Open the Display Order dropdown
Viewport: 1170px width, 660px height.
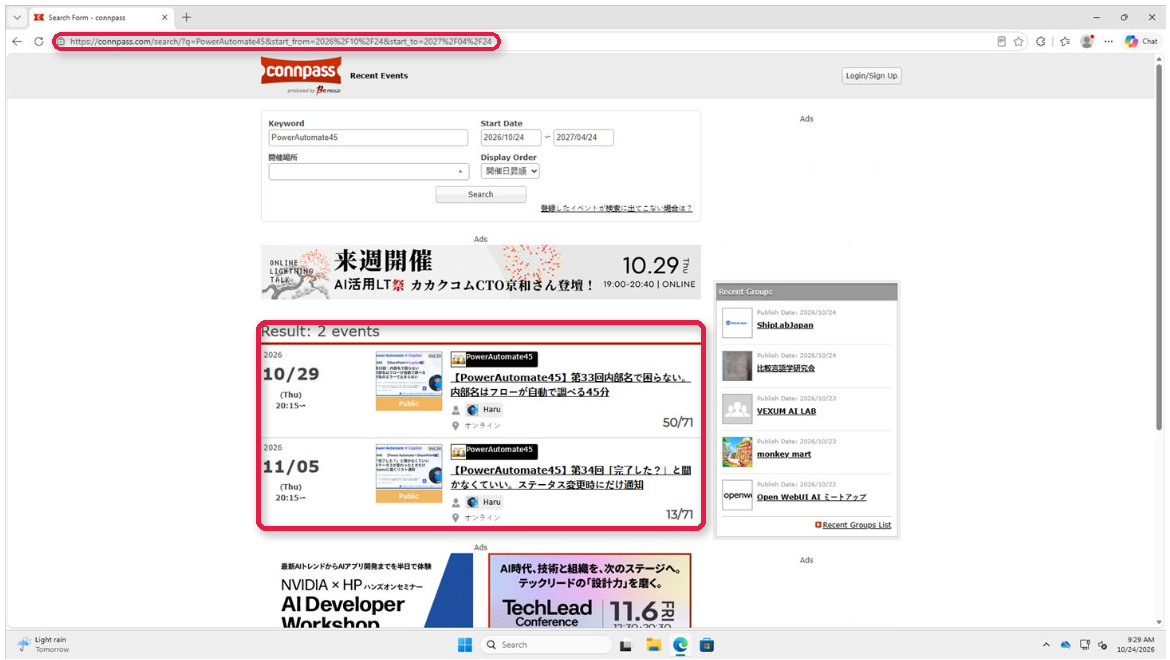click(x=510, y=171)
